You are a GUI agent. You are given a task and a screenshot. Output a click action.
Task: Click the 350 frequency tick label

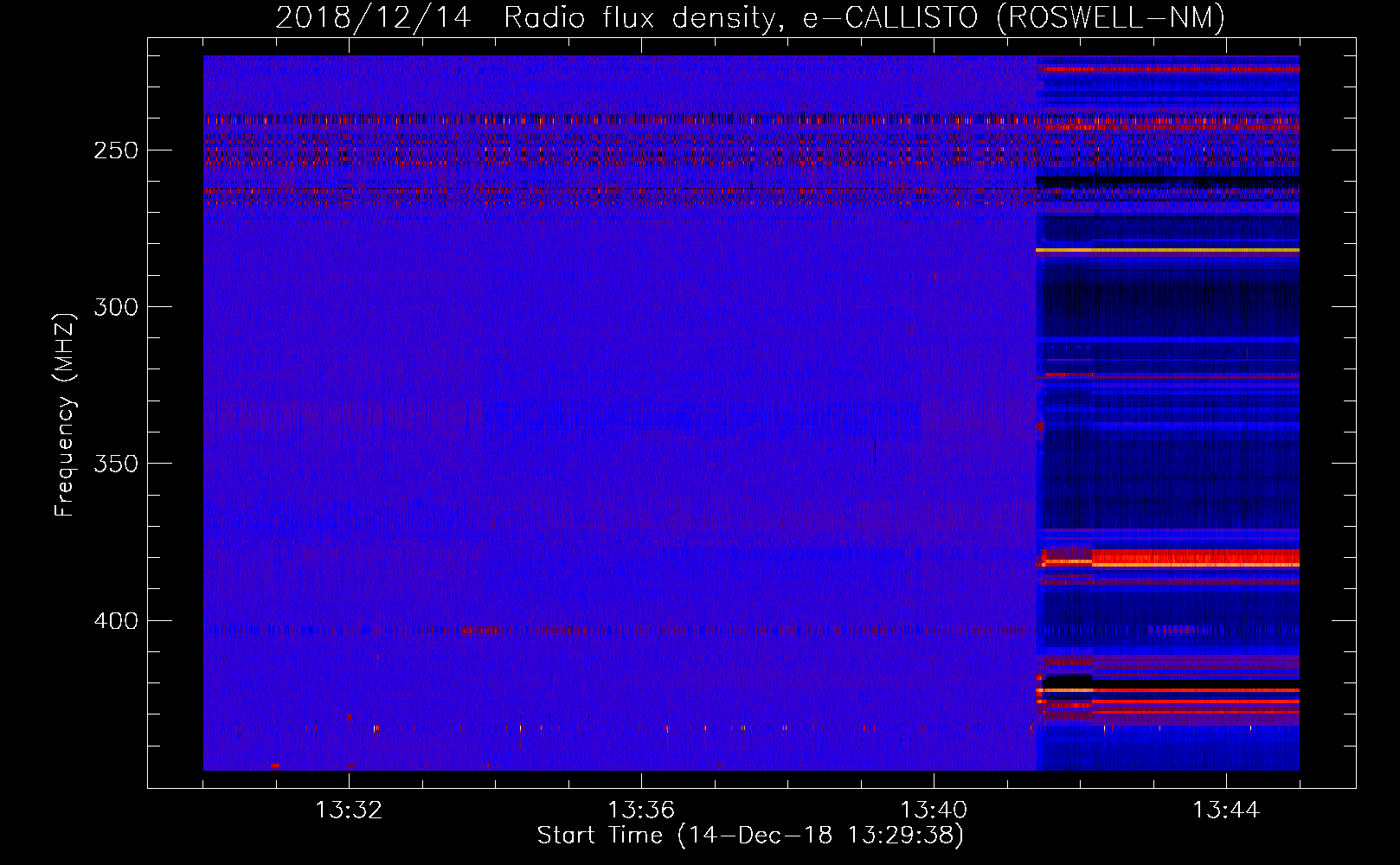click(116, 464)
